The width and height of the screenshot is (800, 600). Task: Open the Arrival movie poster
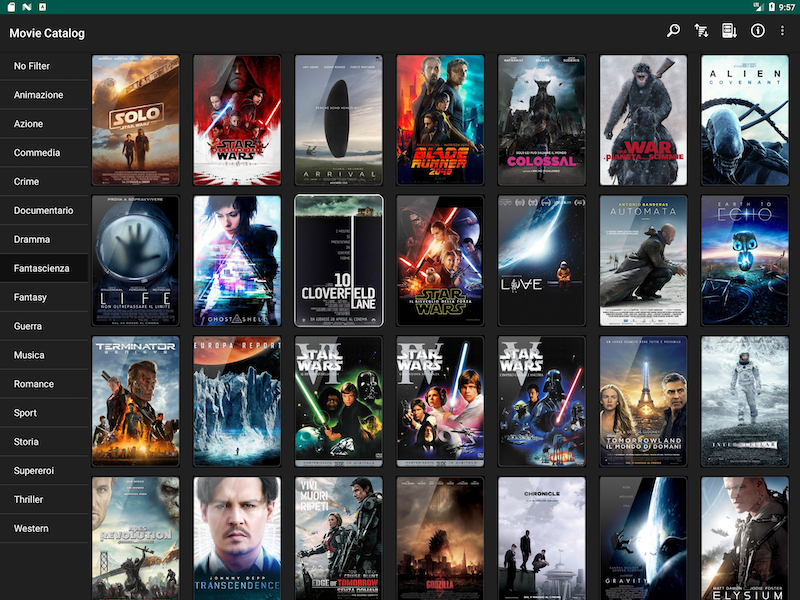339,120
